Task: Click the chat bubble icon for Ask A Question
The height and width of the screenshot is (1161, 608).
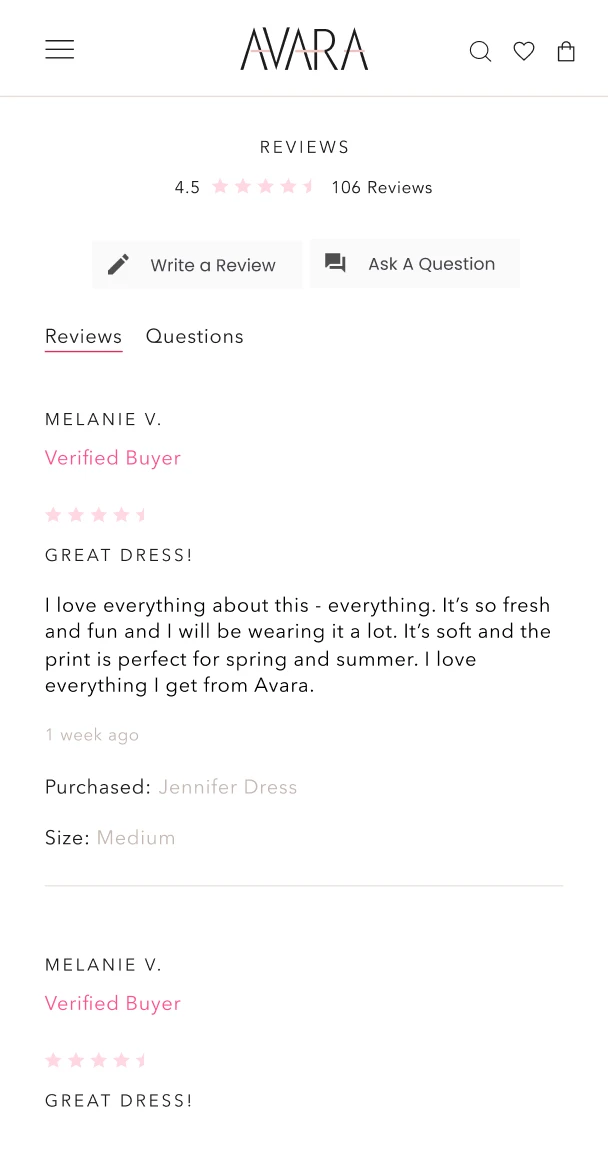Action: (335, 263)
